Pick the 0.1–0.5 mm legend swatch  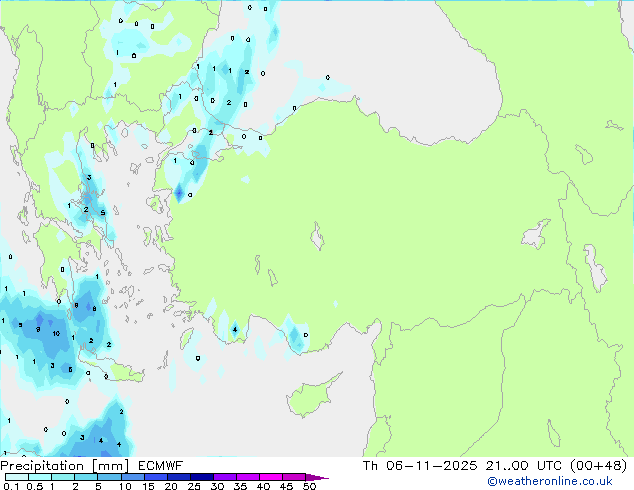(17, 477)
